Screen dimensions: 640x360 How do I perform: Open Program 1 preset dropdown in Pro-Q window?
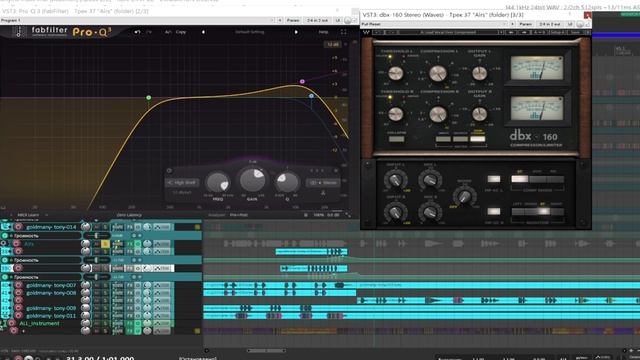click(137, 20)
